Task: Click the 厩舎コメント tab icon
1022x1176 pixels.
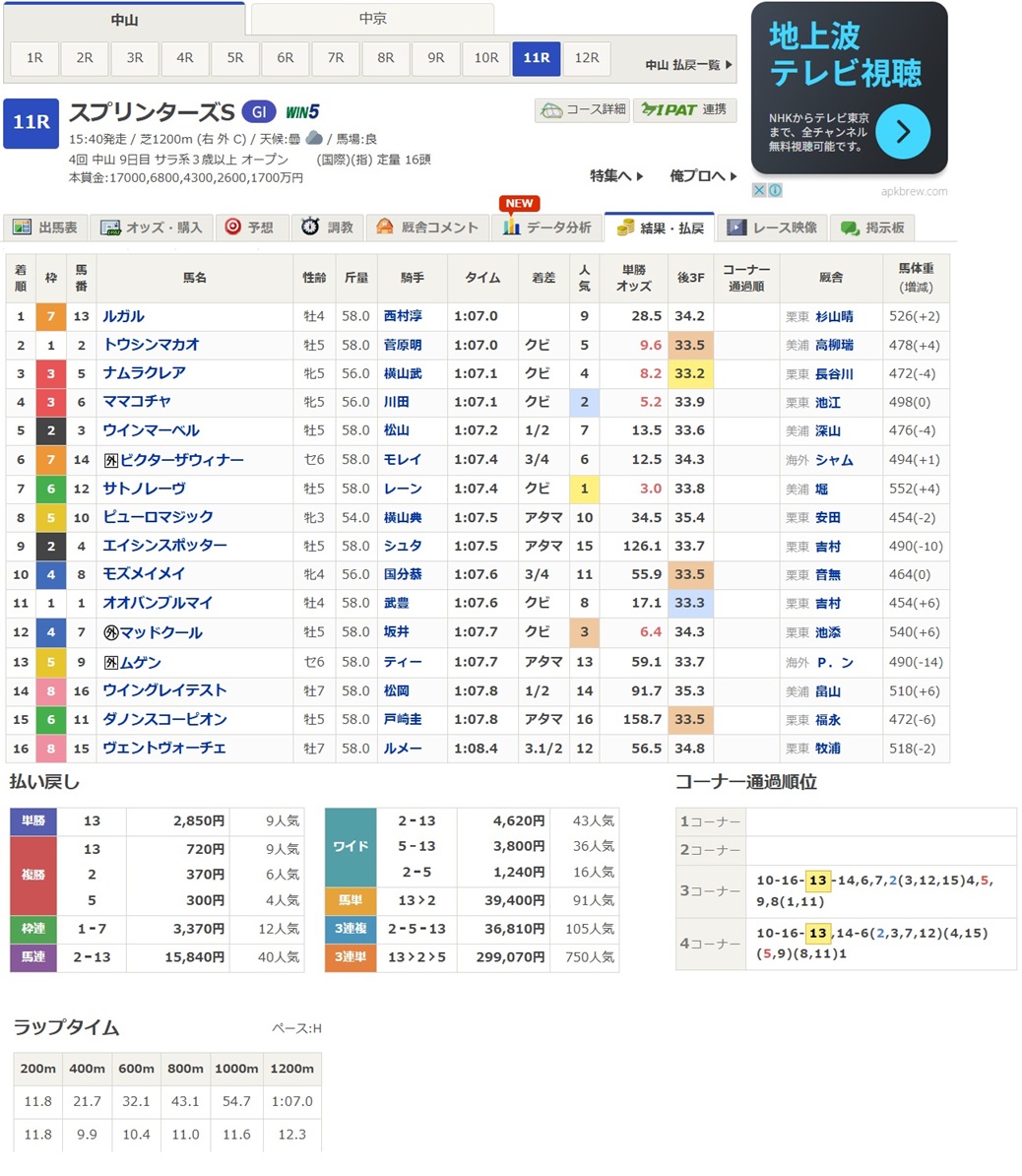Action: 385,228
